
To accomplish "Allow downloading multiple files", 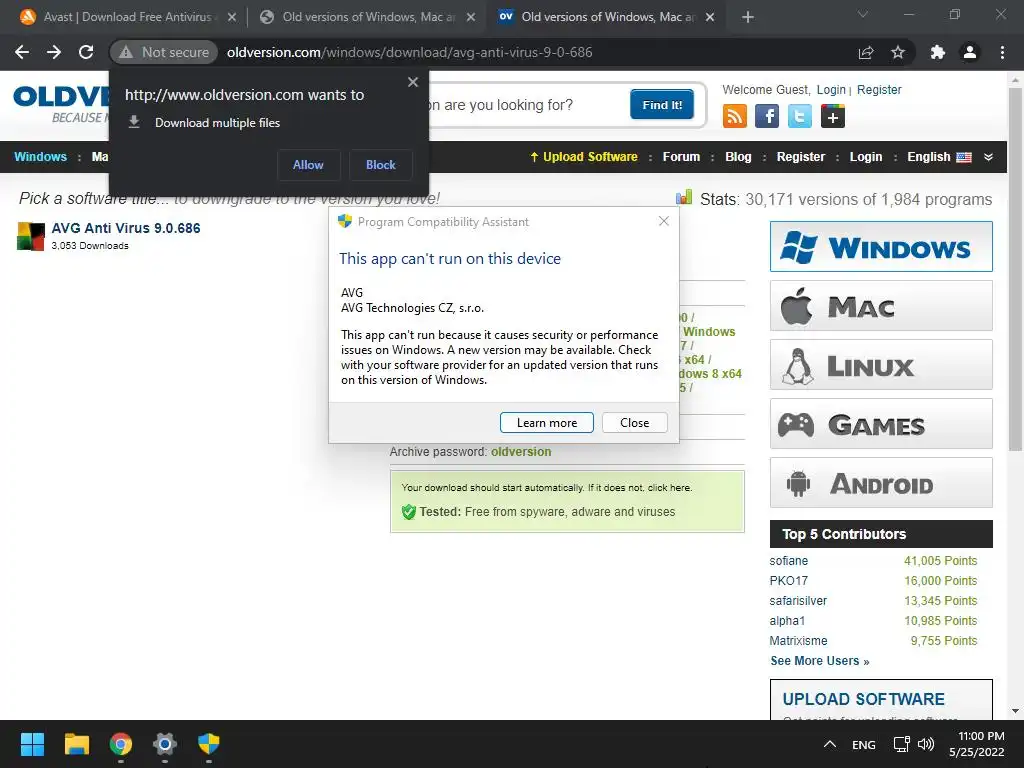I will (308, 165).
